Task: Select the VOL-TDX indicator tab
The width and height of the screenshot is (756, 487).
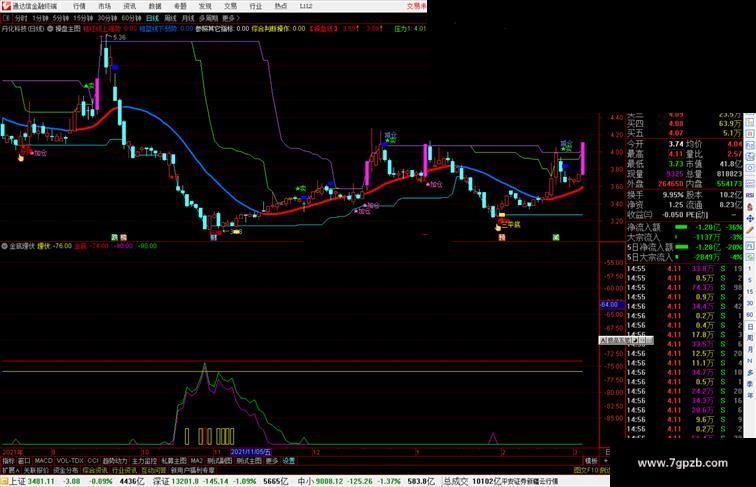Action: coord(70,461)
